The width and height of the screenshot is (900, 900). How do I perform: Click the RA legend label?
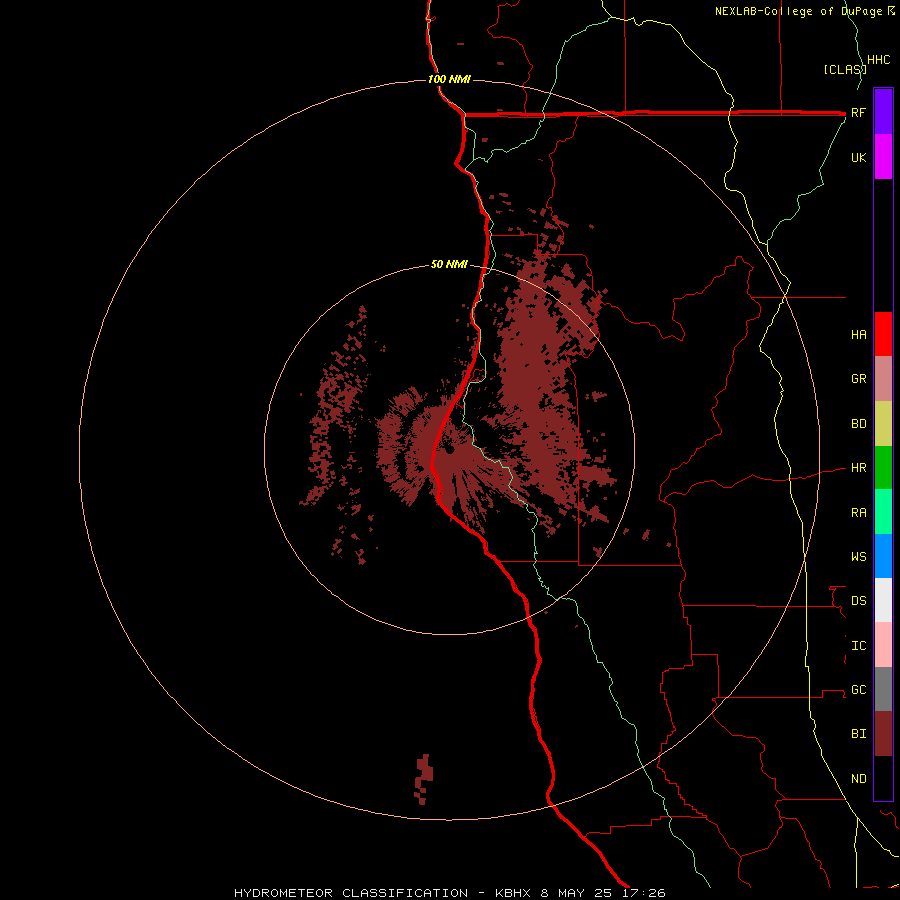pyautogui.click(x=859, y=513)
